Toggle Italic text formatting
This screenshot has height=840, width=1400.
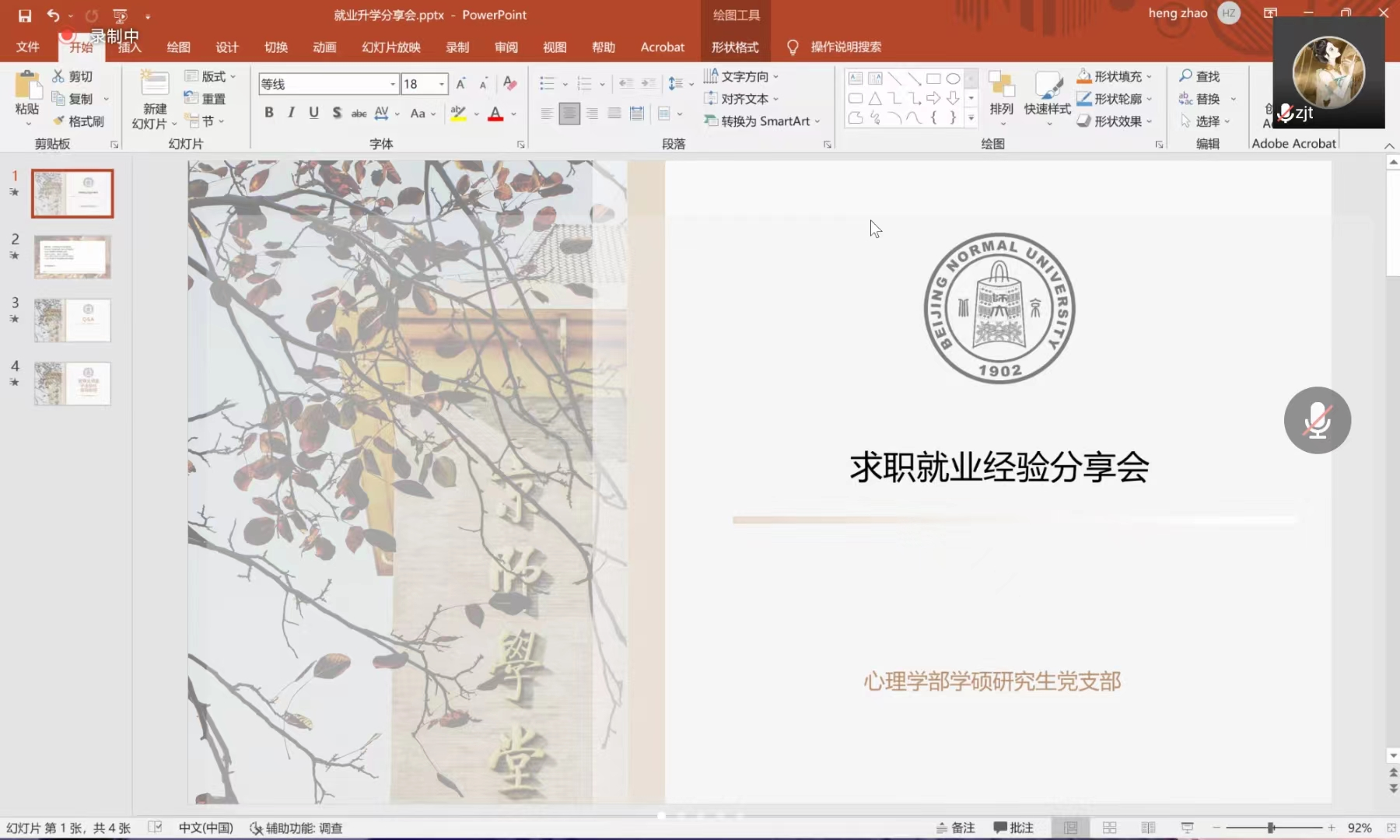point(291,113)
